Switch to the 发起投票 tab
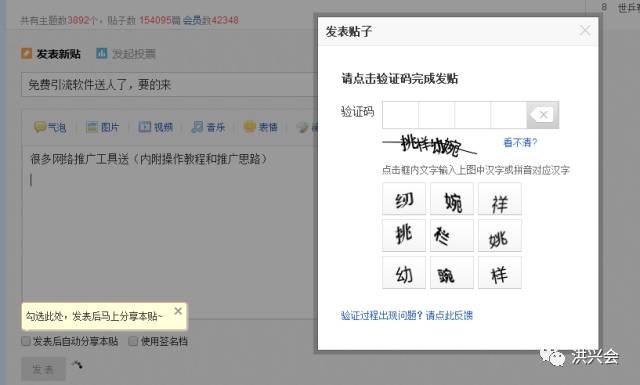 click(134, 54)
